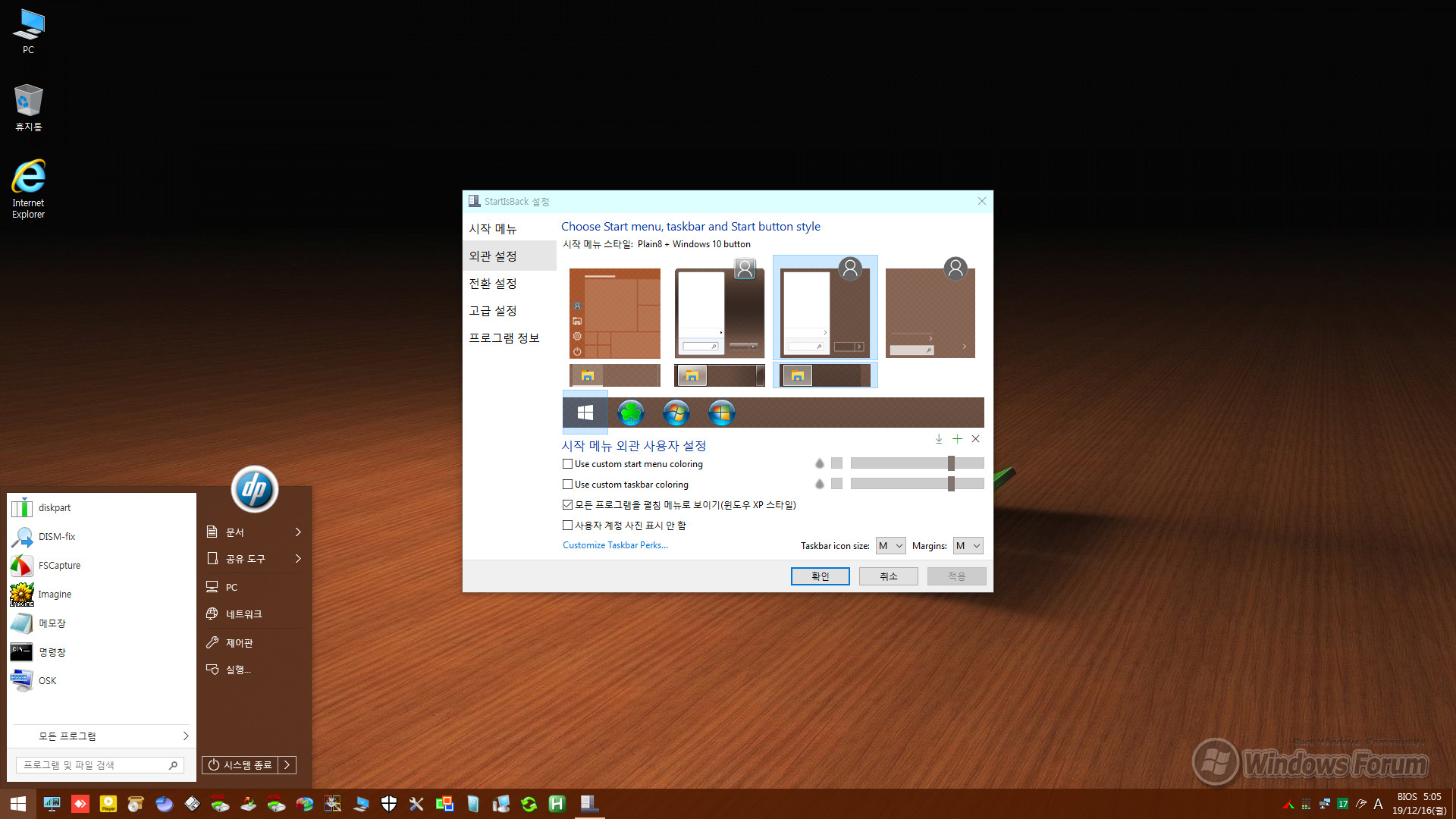Open diskpart from the Start menu list
Viewport: 1456px width, 819px height.
click(102, 508)
